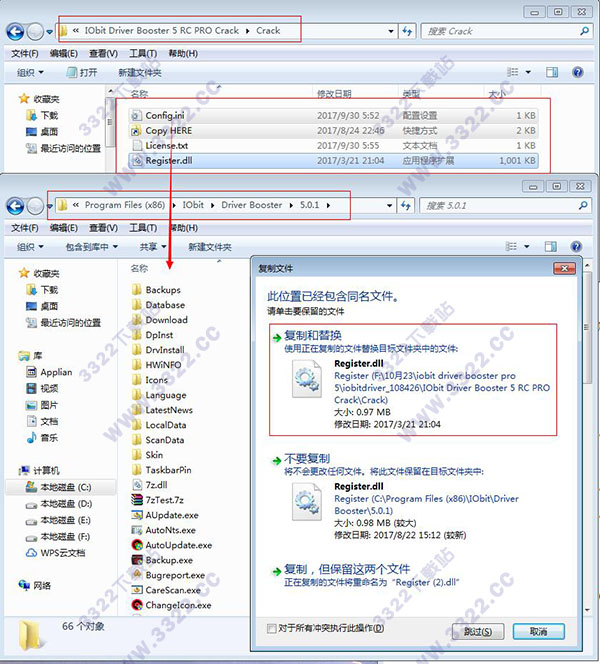Select the CareScan.exe file row
The height and width of the screenshot is (664, 600).
(166, 590)
